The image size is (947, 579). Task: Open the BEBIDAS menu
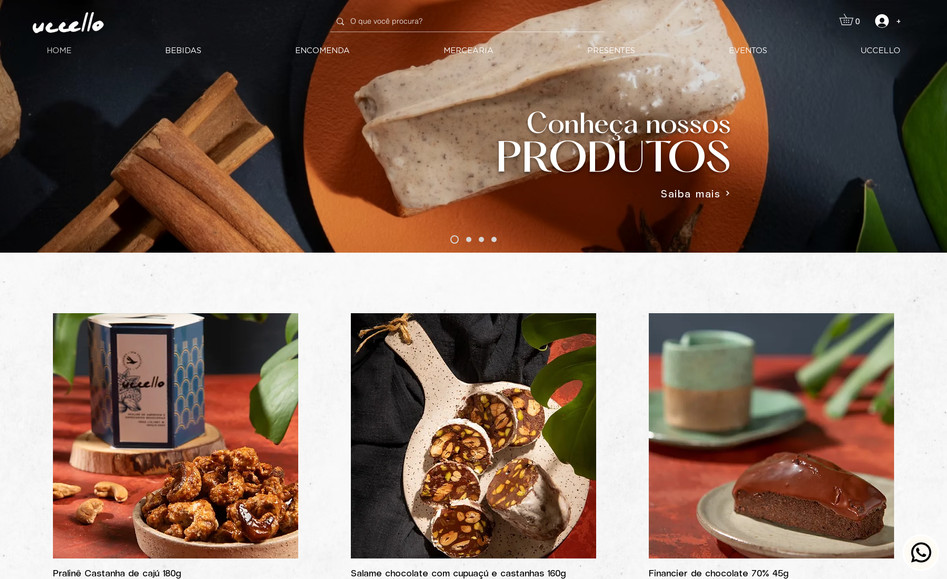coord(183,50)
